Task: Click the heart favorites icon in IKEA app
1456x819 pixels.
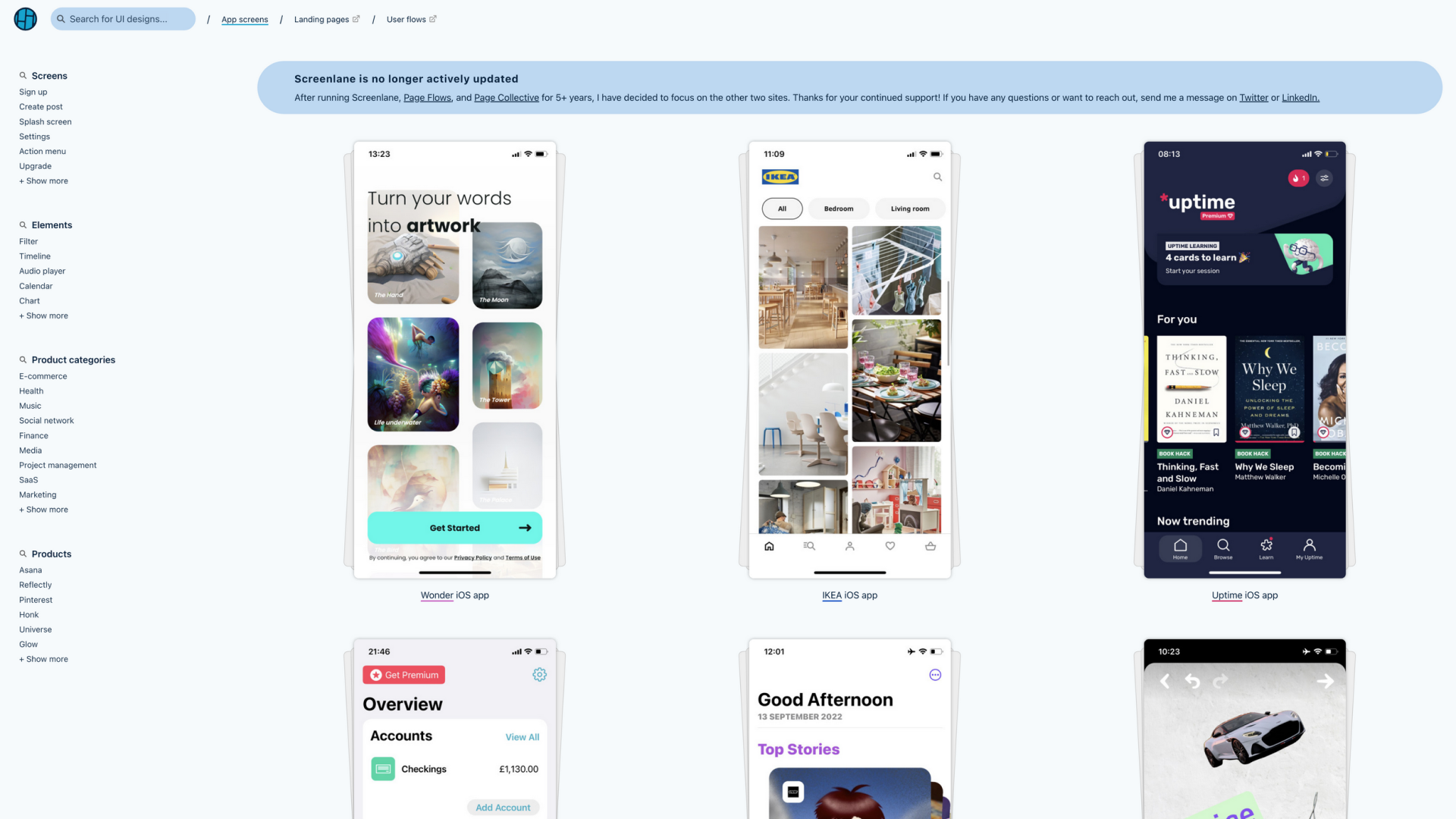Action: 890,546
